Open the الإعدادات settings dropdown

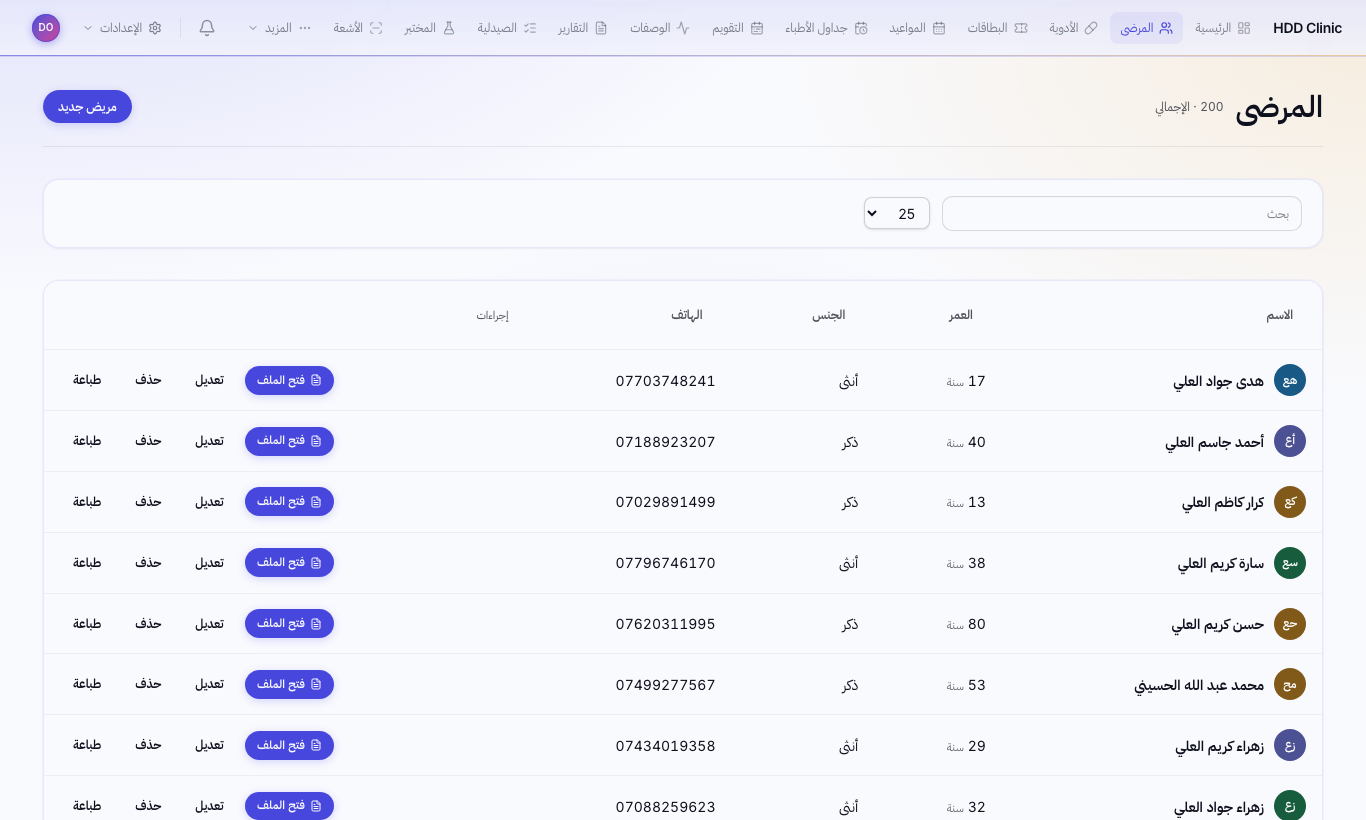[x=122, y=28]
